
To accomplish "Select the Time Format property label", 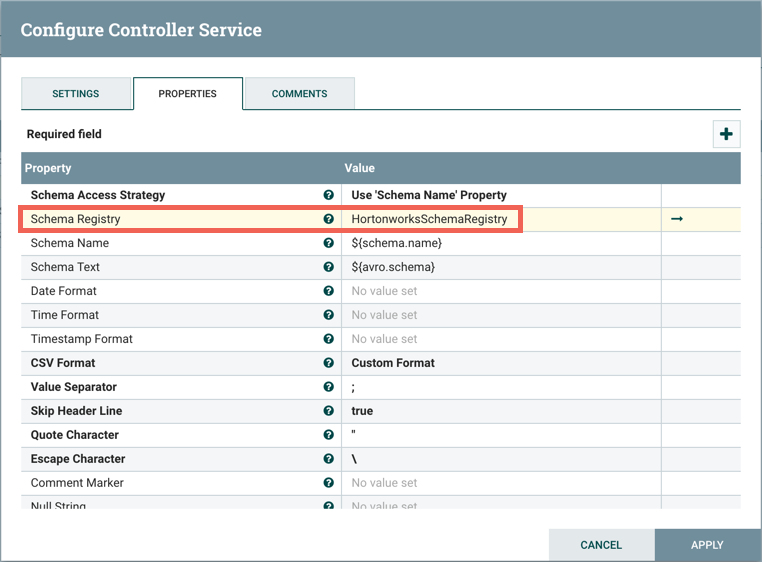I will 65,315.
